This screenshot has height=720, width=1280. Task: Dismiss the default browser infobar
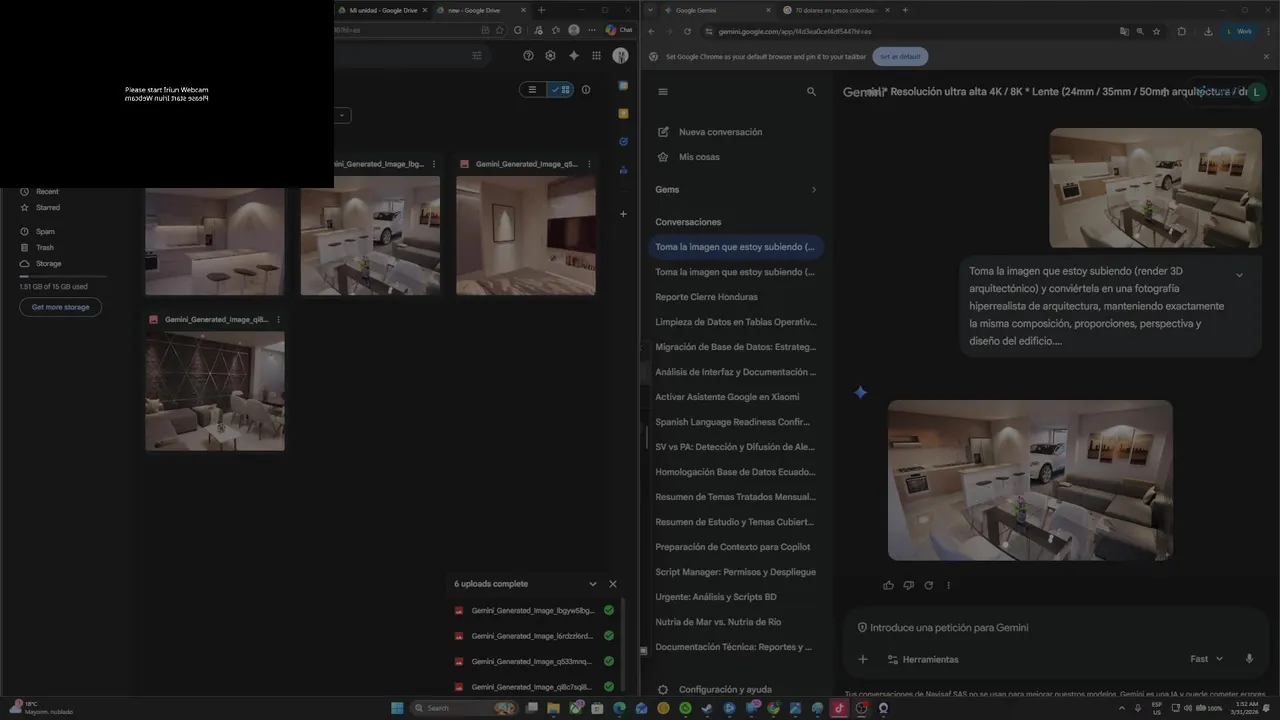[1265, 56]
